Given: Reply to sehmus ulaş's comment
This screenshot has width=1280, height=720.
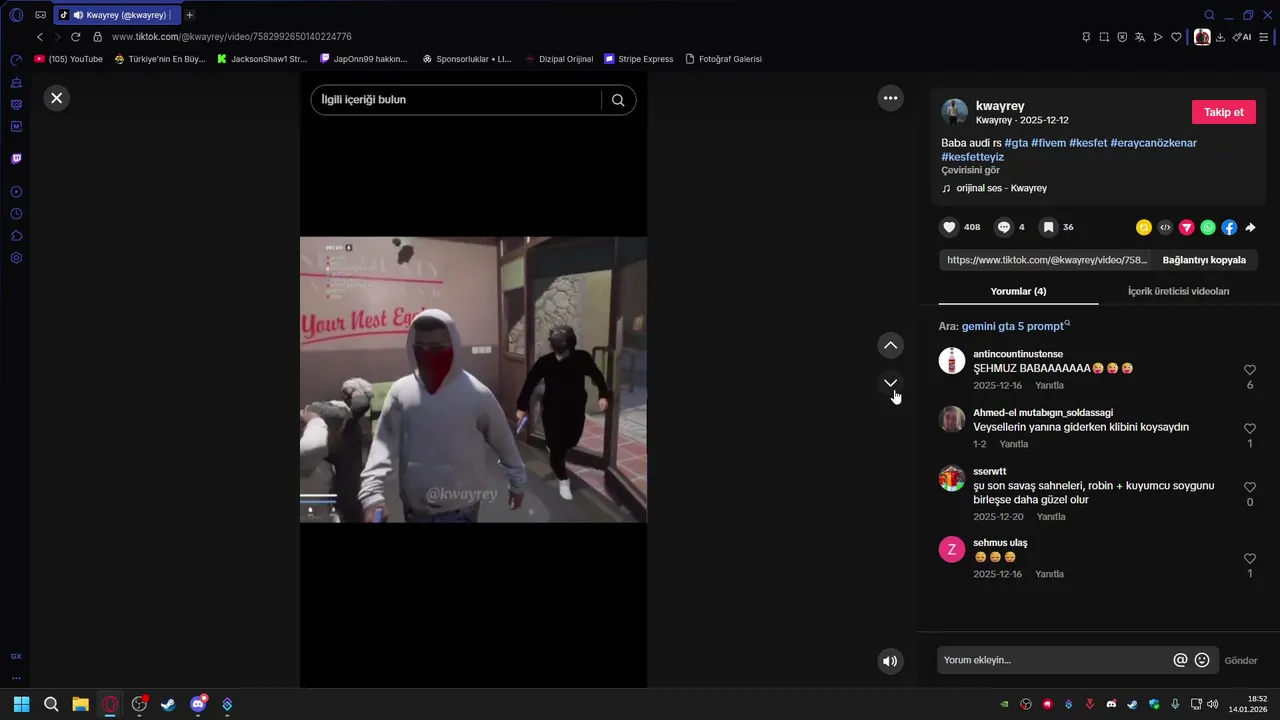Looking at the screenshot, I should coord(1049,574).
